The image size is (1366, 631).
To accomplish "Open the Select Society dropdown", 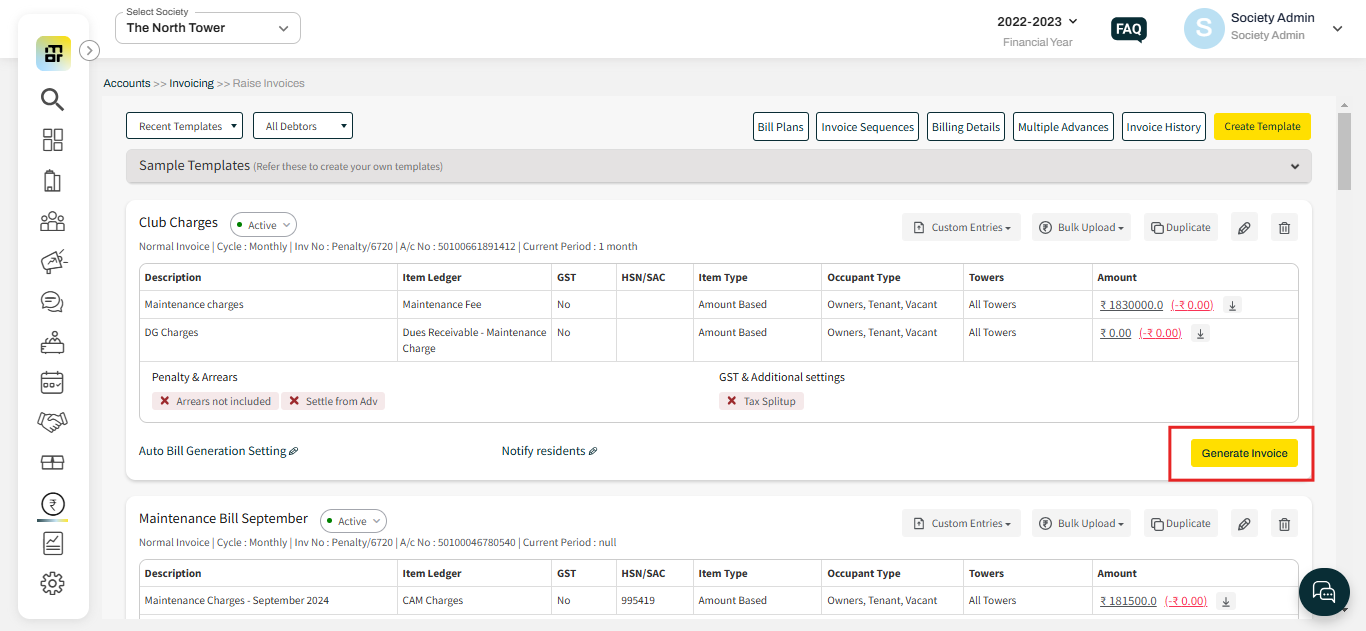I will coord(208,28).
